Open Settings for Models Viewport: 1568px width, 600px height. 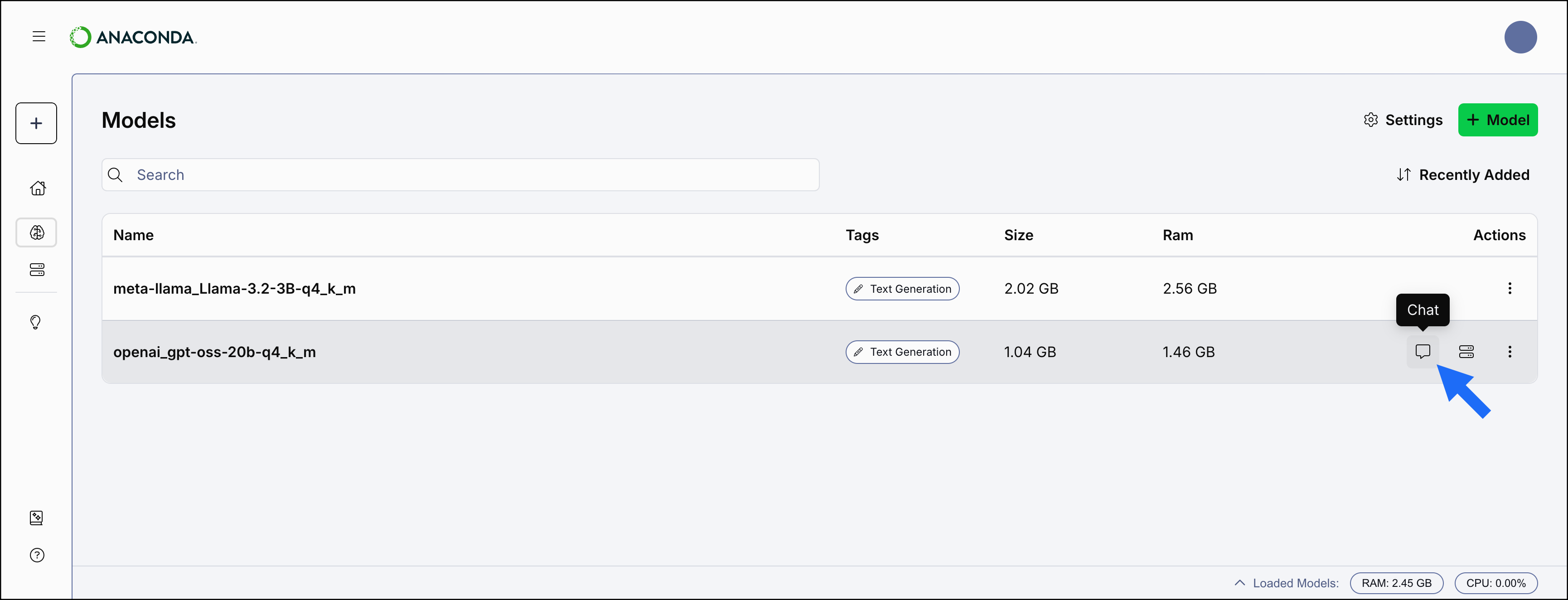click(1403, 120)
